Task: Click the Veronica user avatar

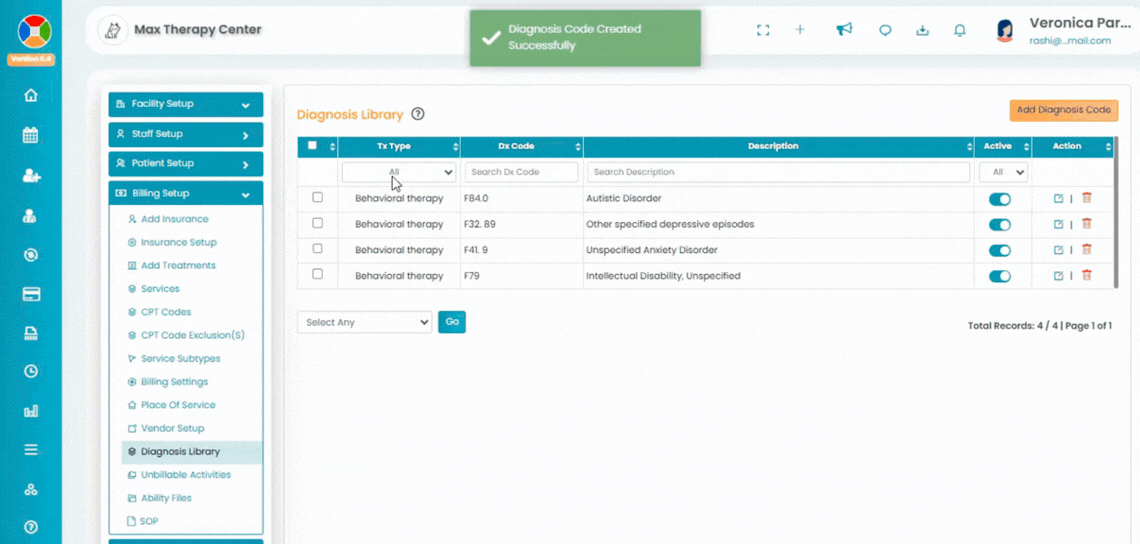Action: pyautogui.click(x=1005, y=31)
